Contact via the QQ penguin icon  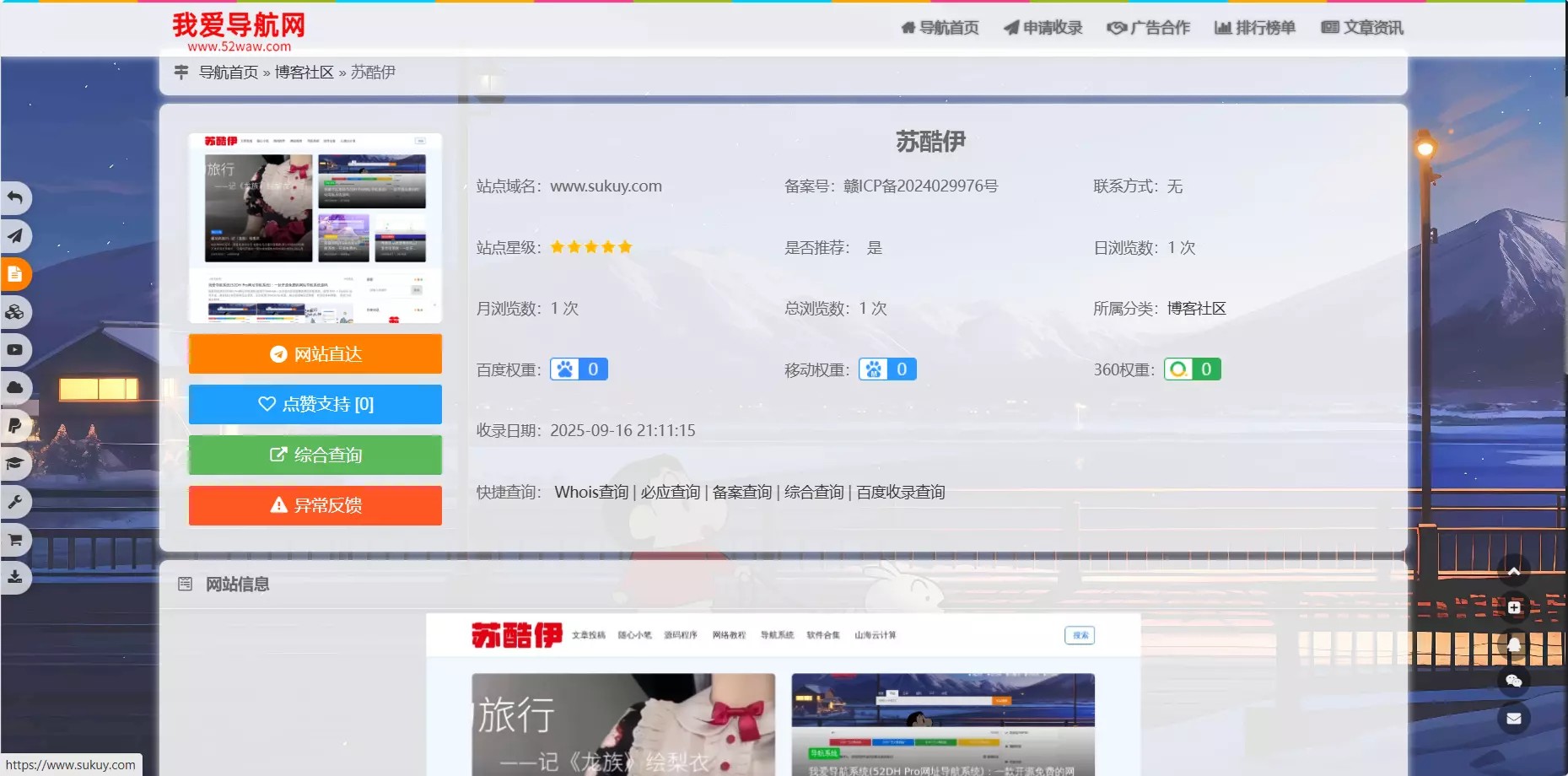[1514, 644]
